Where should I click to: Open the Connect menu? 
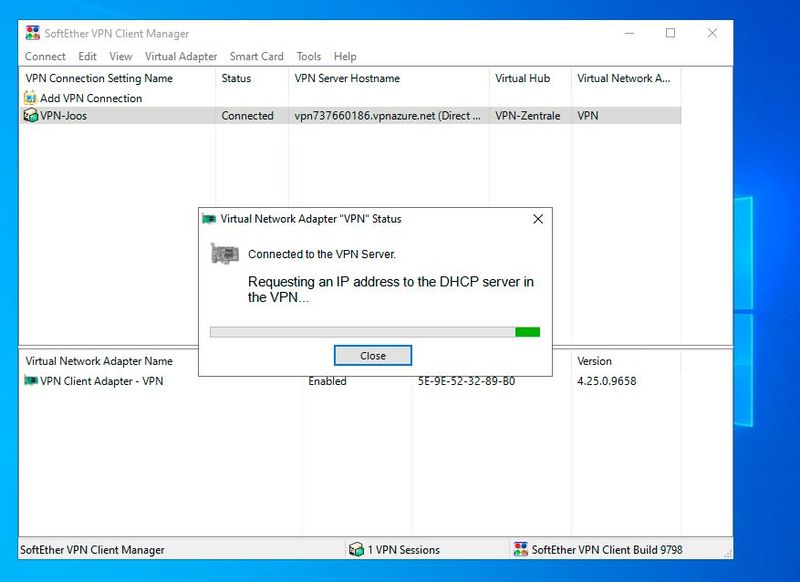(45, 56)
